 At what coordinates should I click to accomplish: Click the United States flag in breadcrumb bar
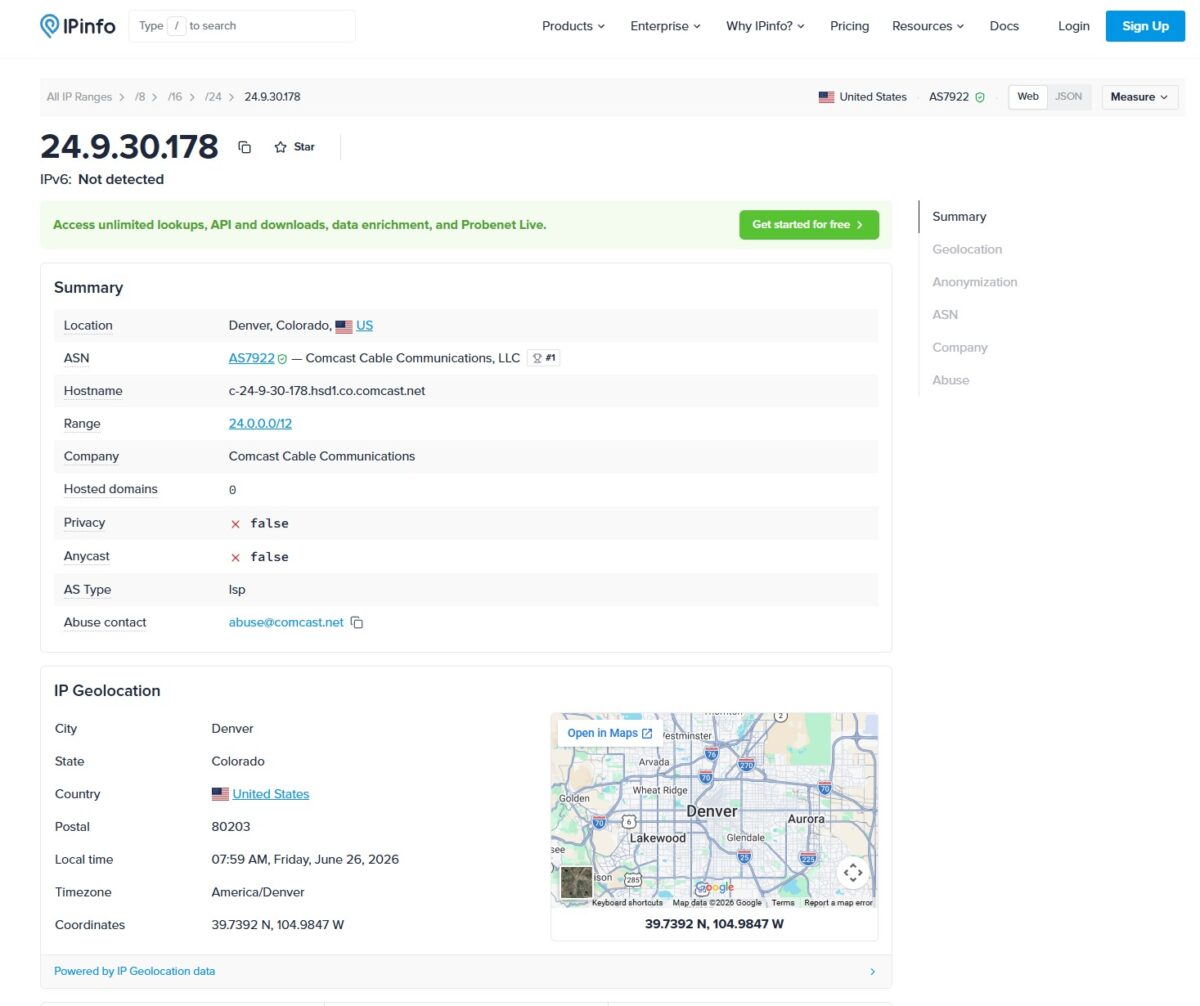pos(826,97)
